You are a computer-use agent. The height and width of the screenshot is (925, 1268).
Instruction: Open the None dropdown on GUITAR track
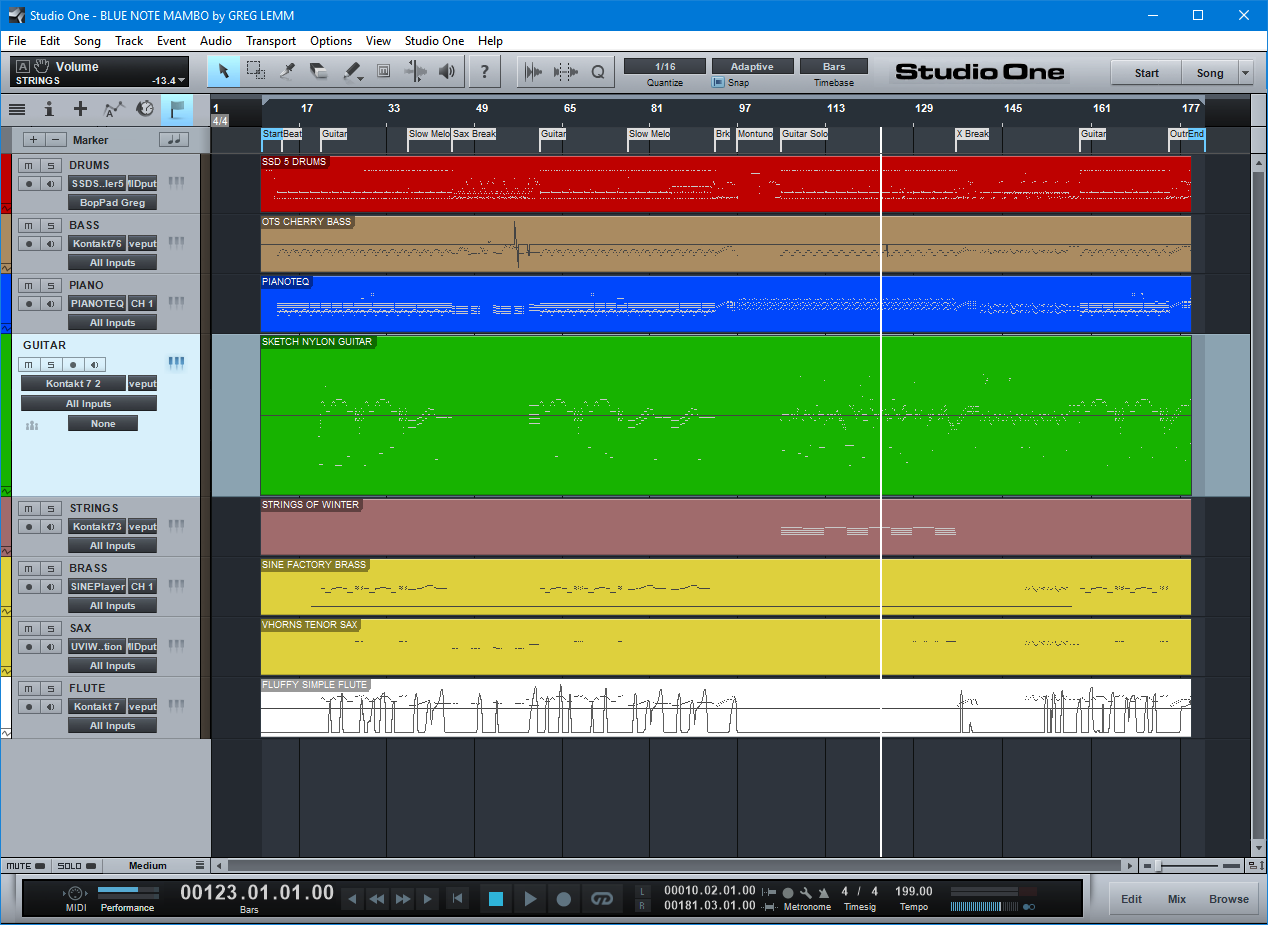(x=103, y=423)
